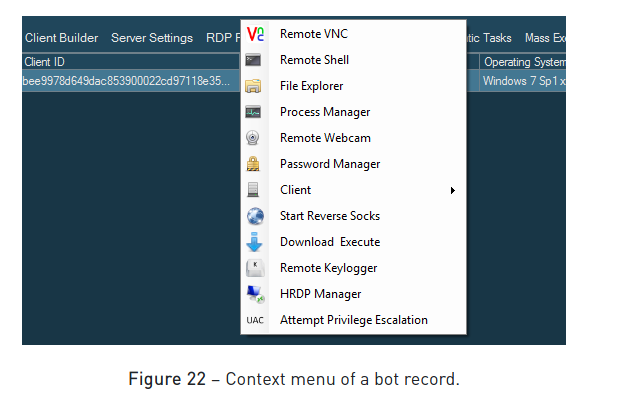
Task: Open the Mass Ex tab at the right
Action: (x=545, y=38)
